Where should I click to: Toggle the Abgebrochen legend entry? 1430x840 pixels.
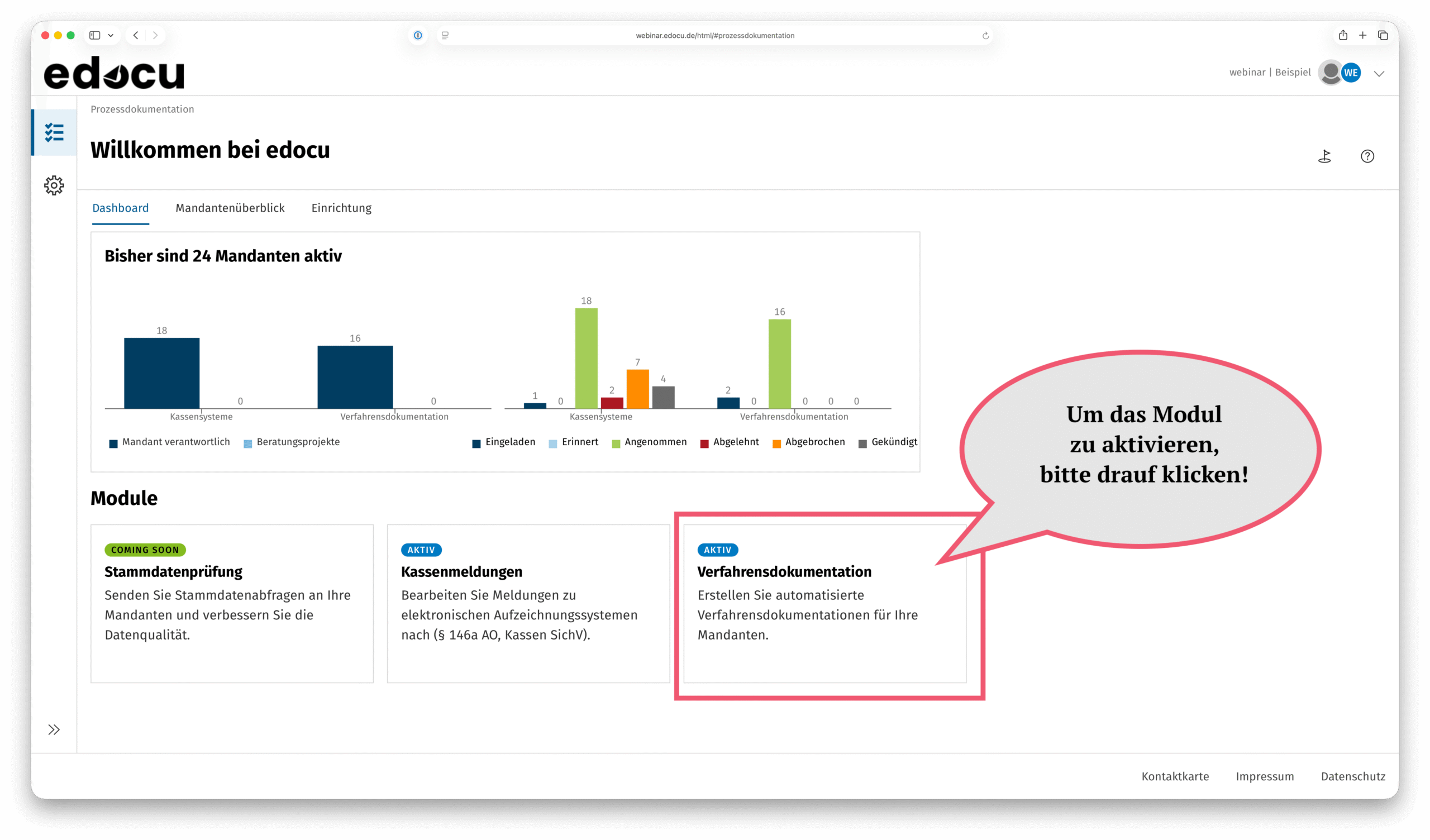coord(814,442)
